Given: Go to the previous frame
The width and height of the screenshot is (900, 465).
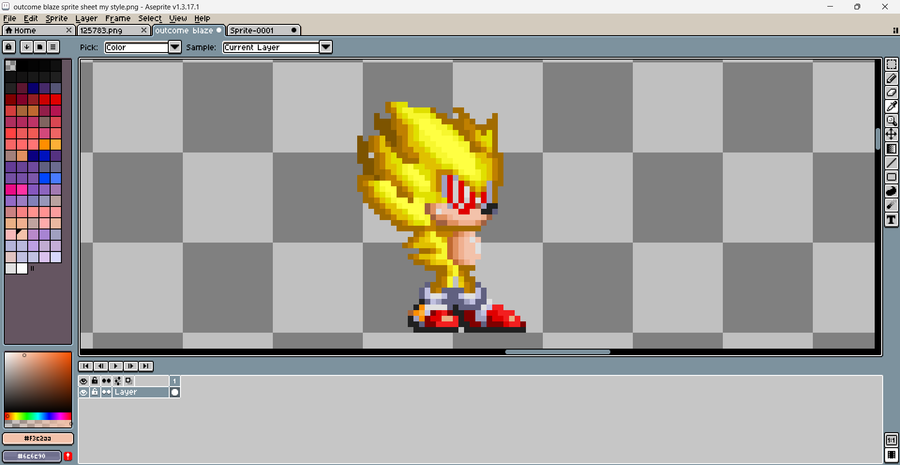Looking at the screenshot, I should pyautogui.click(x=101, y=366).
